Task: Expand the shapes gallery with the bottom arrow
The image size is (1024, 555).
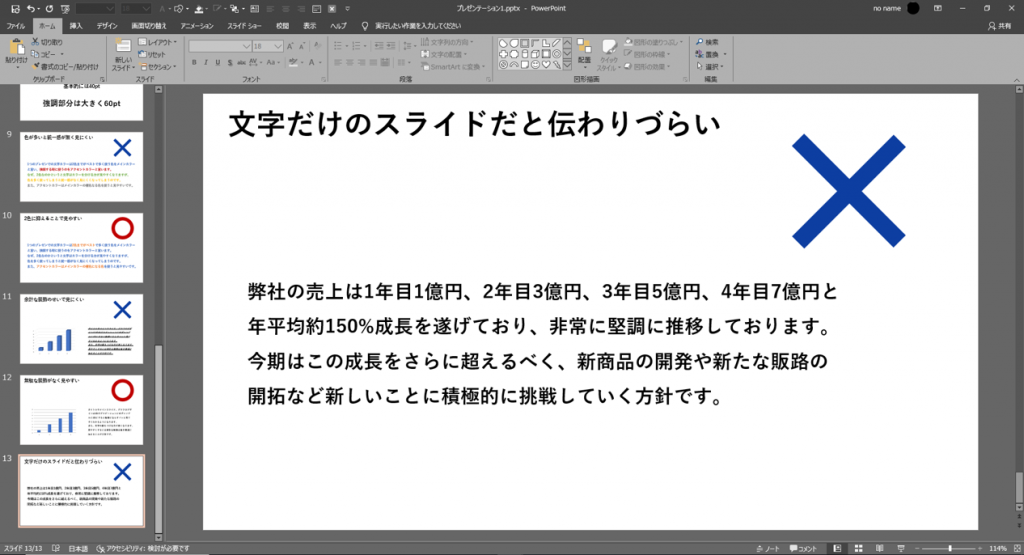Action: coord(567,65)
